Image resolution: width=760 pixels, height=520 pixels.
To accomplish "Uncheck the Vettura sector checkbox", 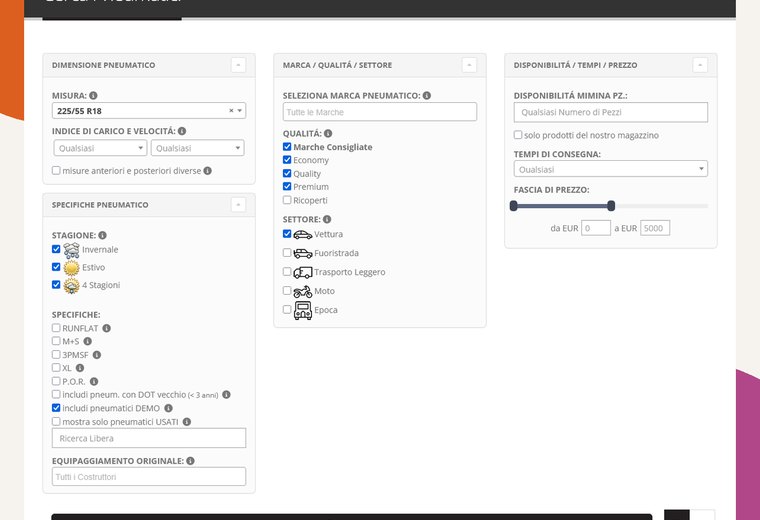I will tap(287, 234).
